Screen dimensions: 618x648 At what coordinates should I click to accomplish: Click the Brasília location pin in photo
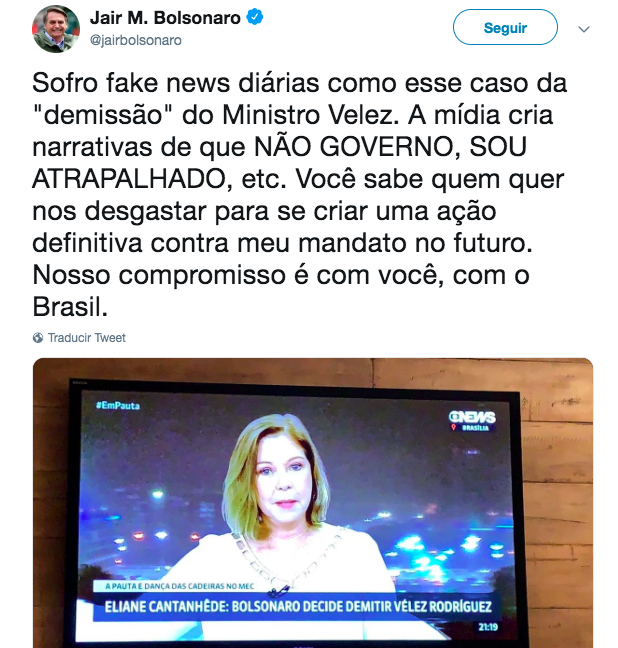click(x=453, y=428)
